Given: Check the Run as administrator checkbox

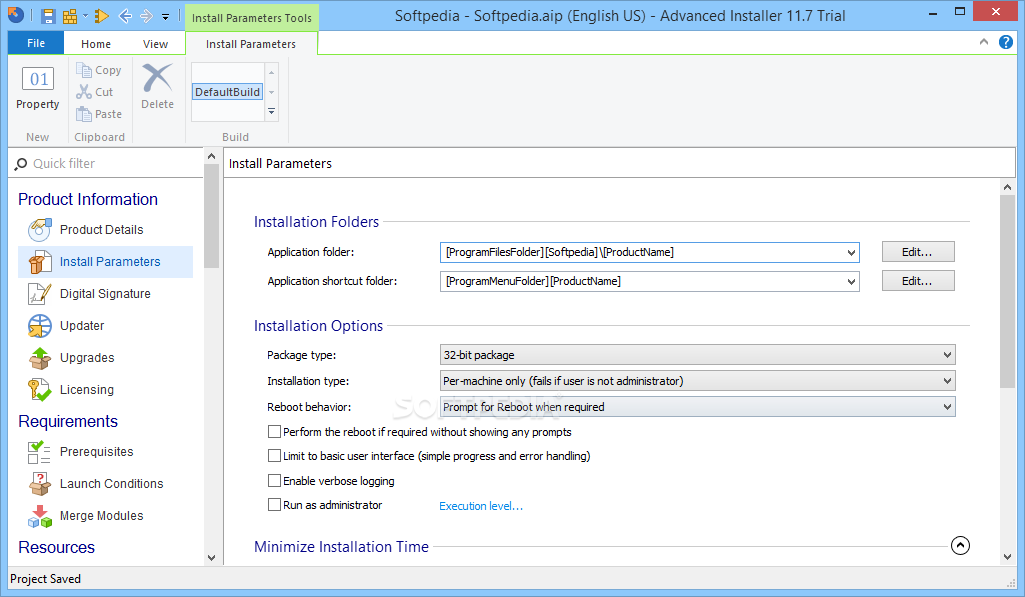Looking at the screenshot, I should click(275, 505).
